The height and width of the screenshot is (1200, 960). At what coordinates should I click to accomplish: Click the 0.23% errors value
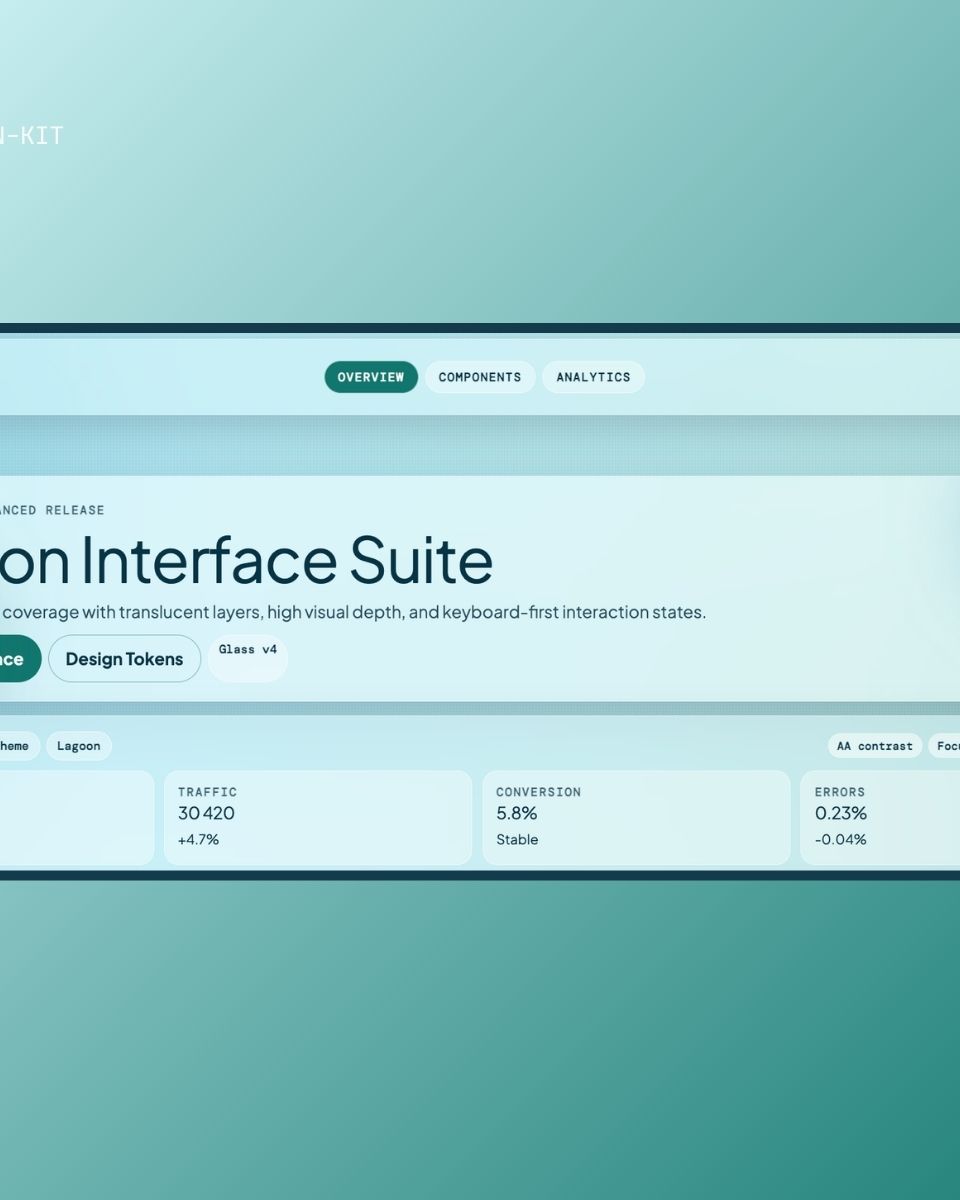click(841, 813)
